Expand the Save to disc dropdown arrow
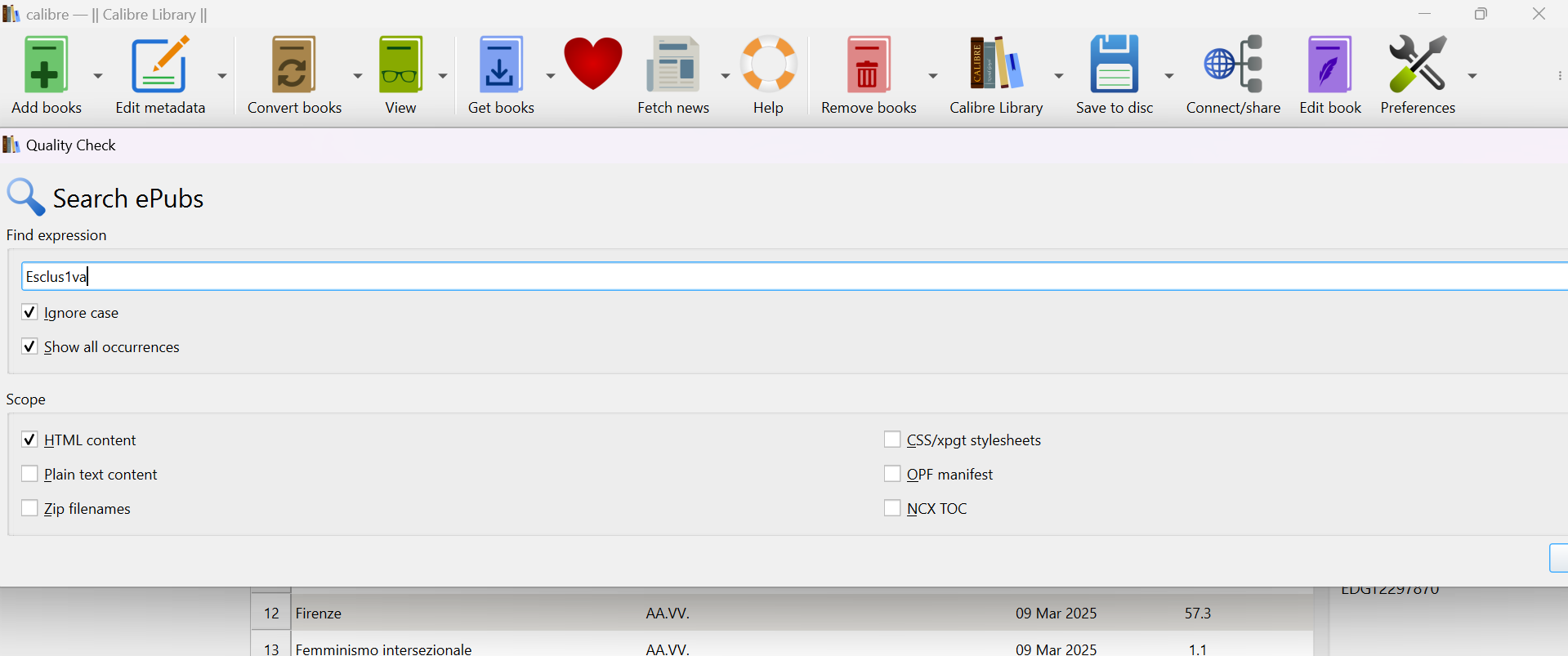 click(1169, 76)
